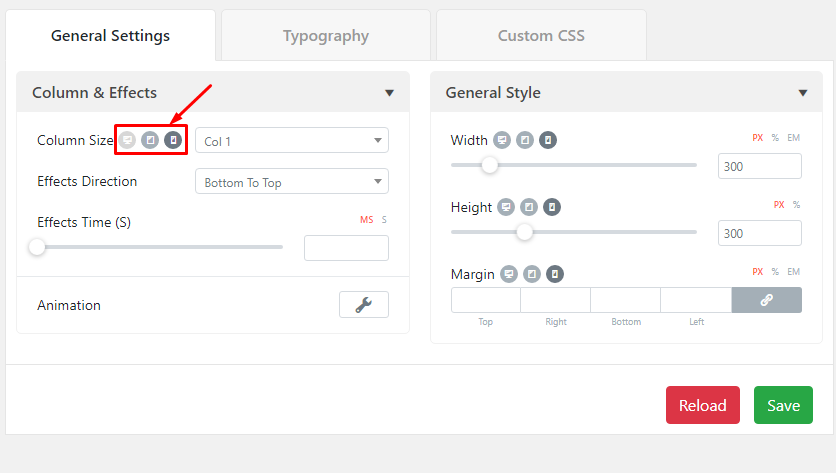This screenshot has width=836, height=473.
Task: Collapse the Column & Effects panel arrow
Action: 389,93
